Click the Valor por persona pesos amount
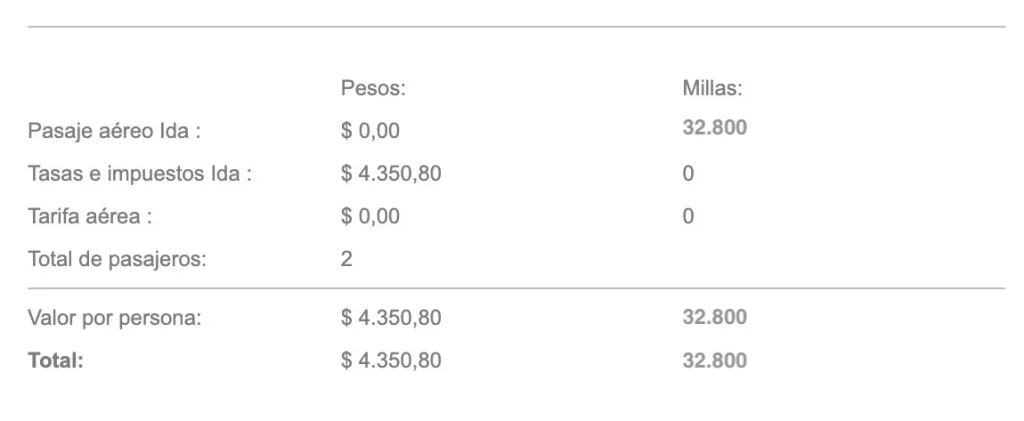The height and width of the screenshot is (421, 1024). pos(391,319)
